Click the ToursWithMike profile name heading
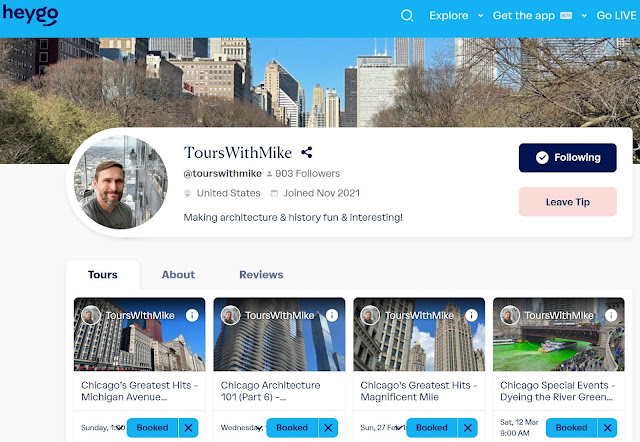This screenshot has width=640, height=442. tap(238, 153)
